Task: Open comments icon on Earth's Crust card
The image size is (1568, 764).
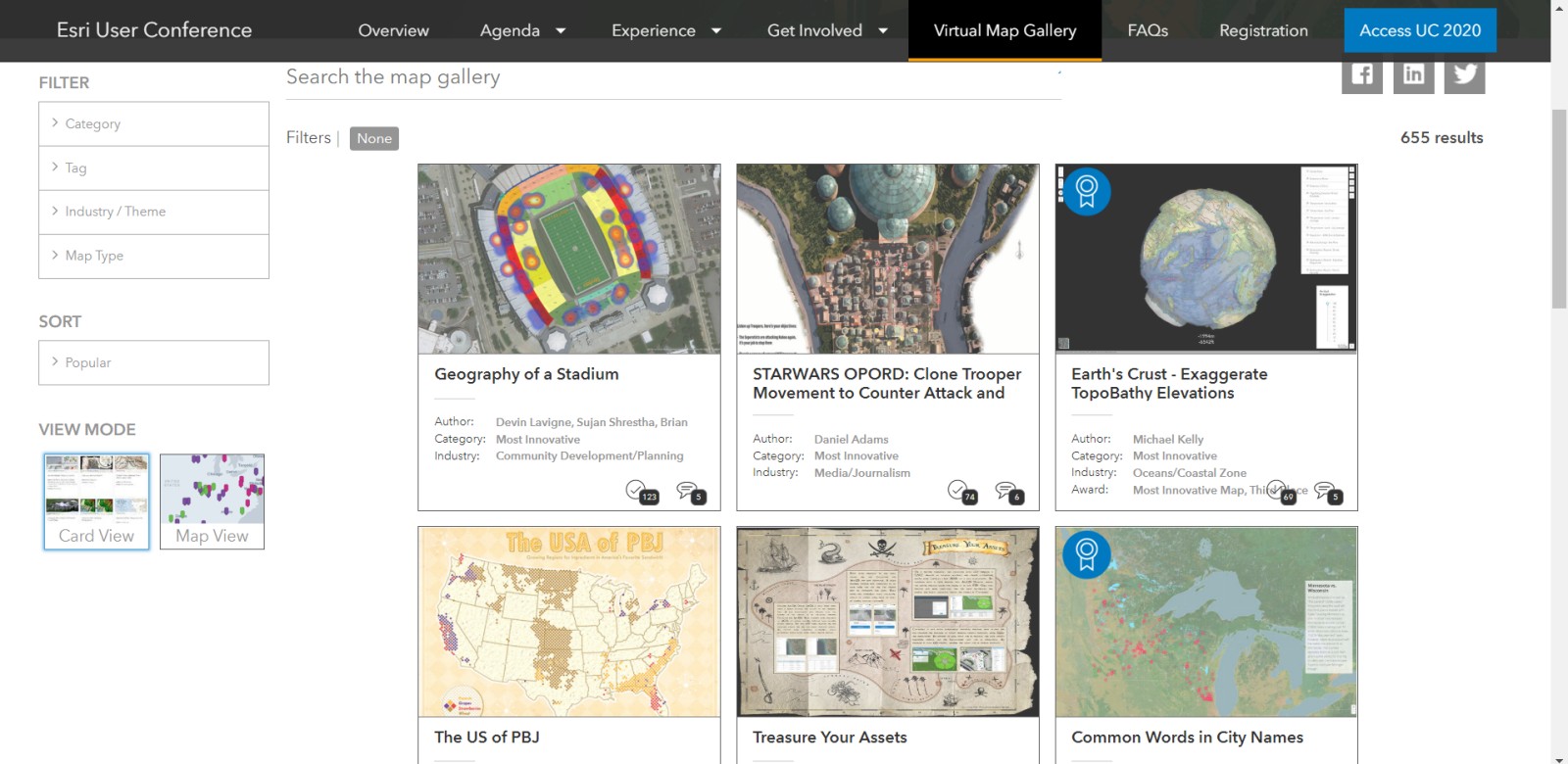Action: [x=1324, y=490]
